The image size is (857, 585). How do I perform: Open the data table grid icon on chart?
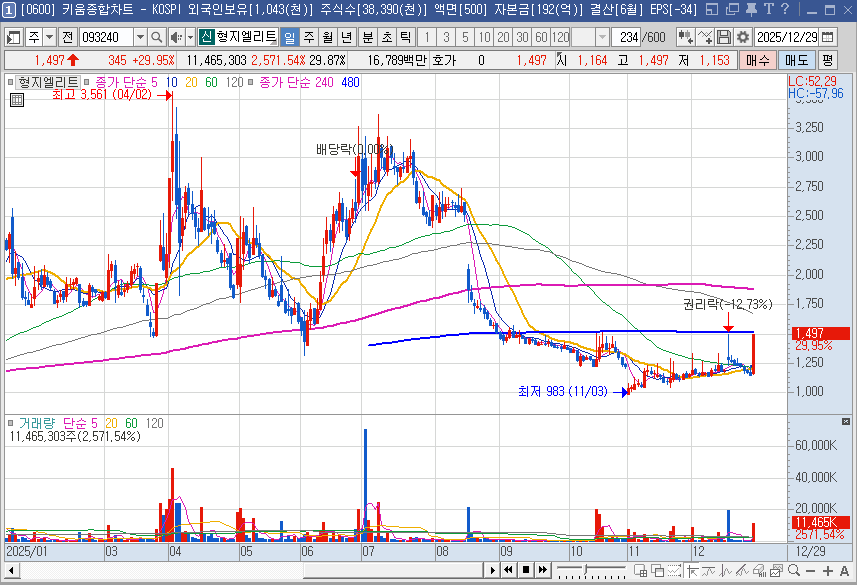tap(17, 100)
